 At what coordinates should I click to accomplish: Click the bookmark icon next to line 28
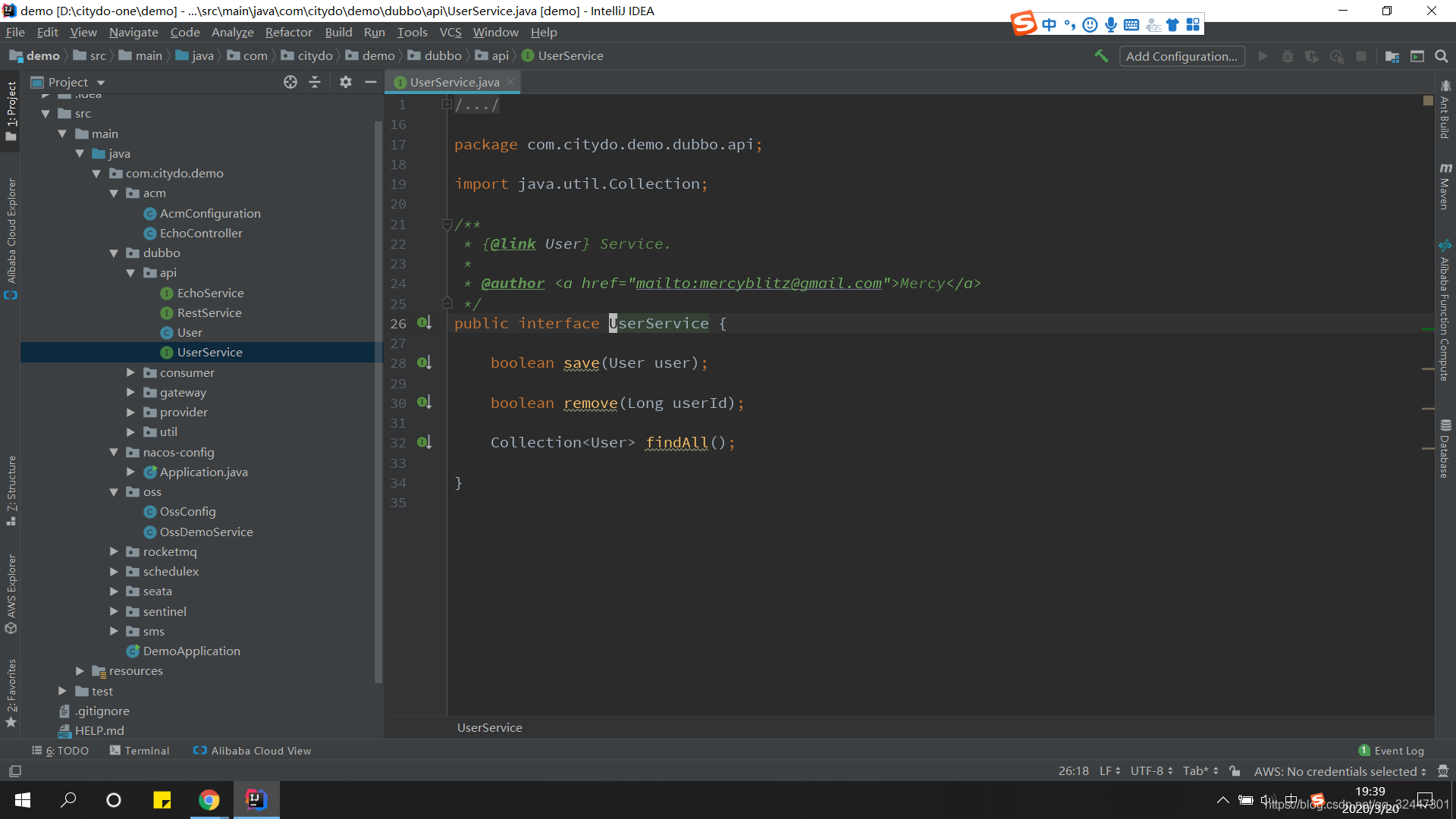pos(424,362)
